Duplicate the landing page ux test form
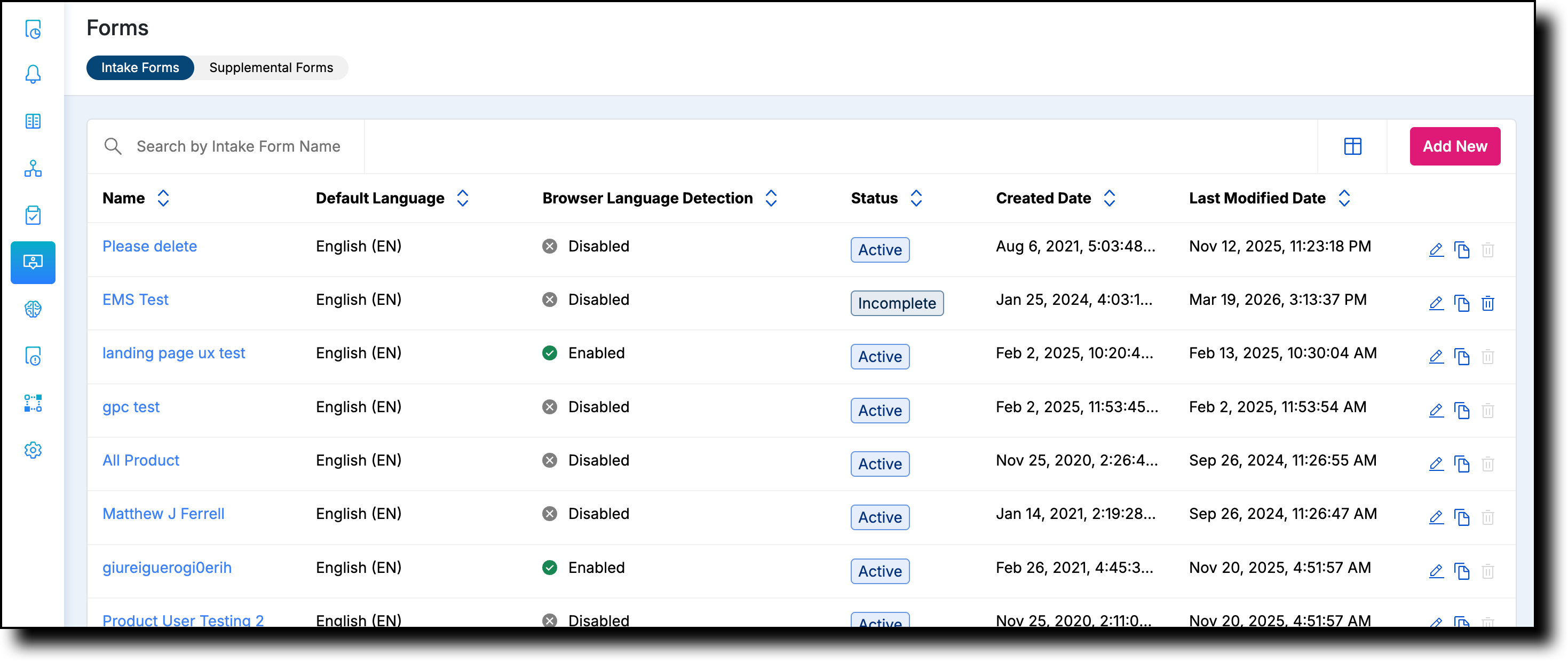This screenshot has height=661, width=1568. click(x=1461, y=357)
